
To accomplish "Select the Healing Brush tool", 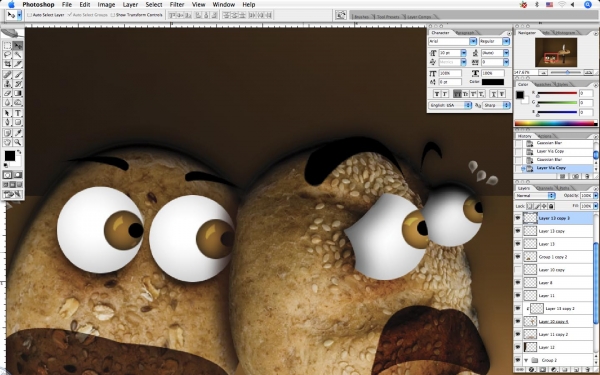I will tap(7, 75).
